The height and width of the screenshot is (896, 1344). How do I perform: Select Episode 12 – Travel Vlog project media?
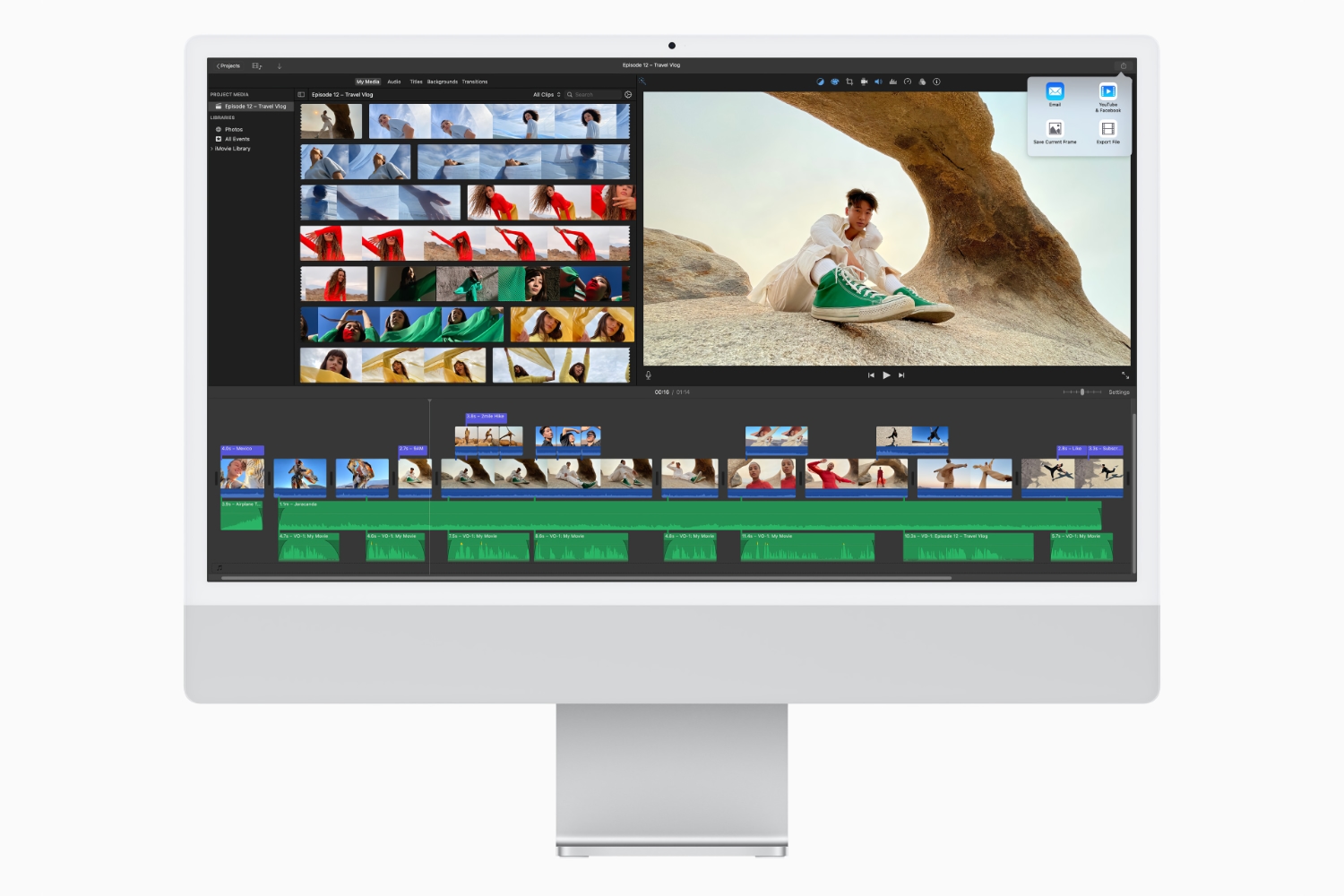point(251,106)
